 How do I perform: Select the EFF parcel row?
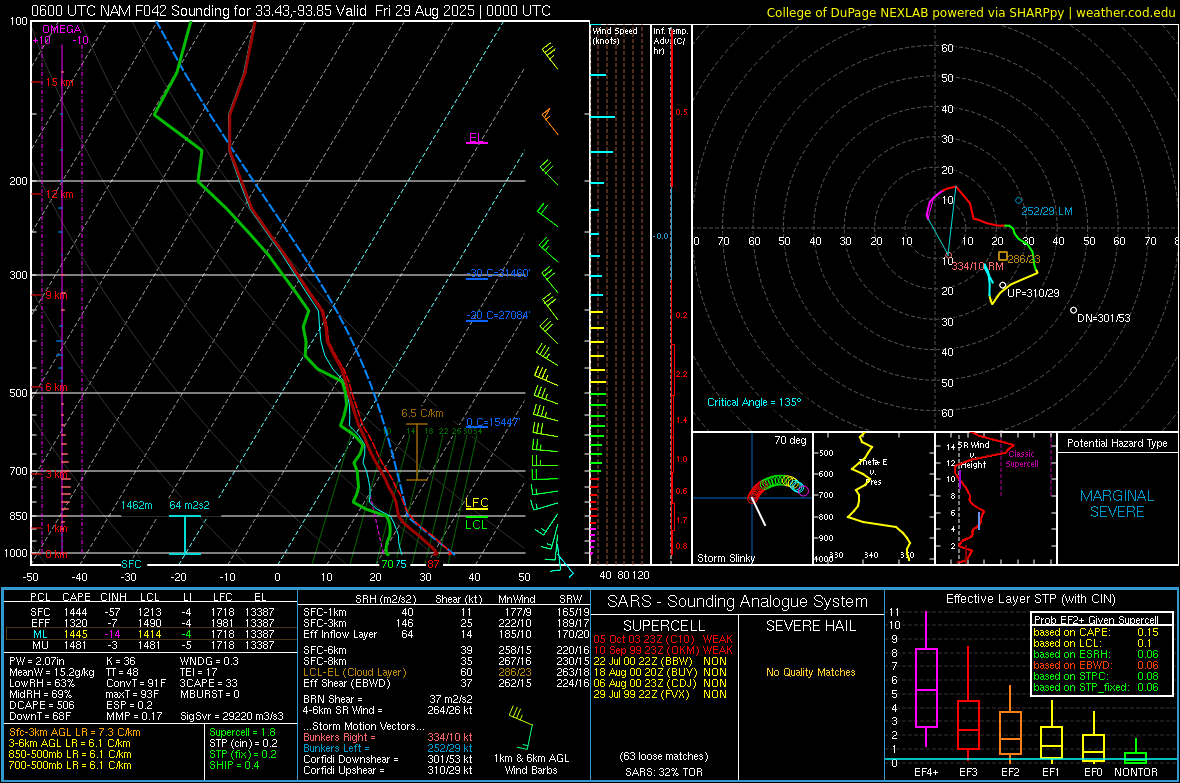151,623
